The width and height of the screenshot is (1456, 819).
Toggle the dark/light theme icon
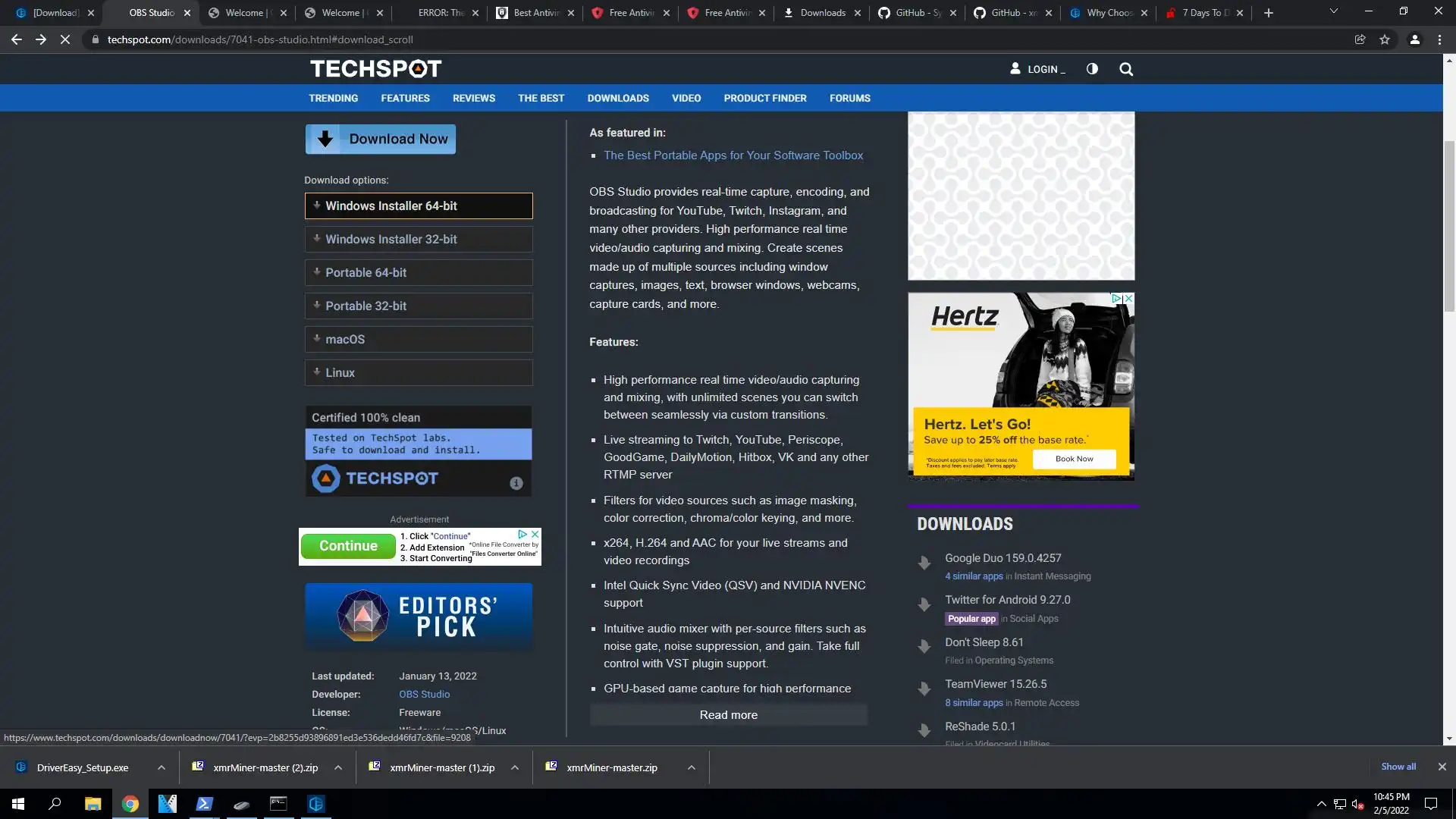coord(1092,69)
